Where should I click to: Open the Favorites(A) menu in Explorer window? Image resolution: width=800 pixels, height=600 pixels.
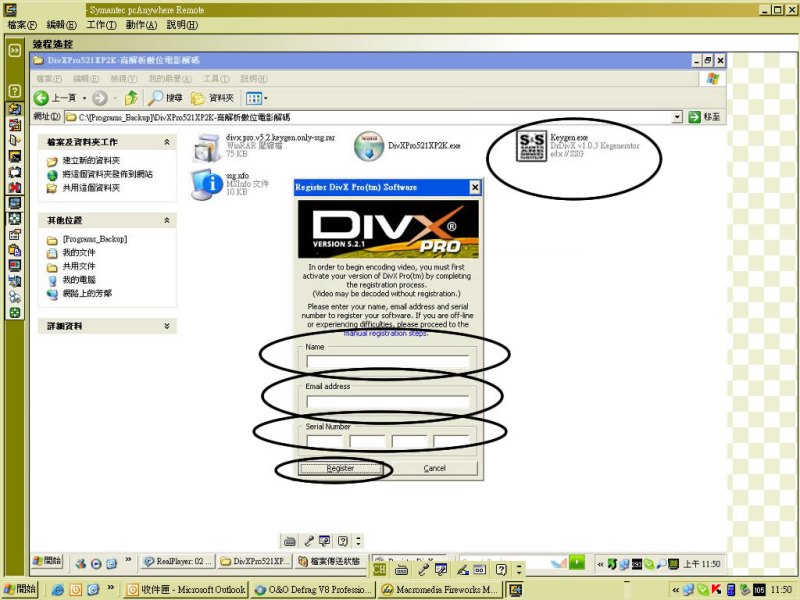click(170, 79)
